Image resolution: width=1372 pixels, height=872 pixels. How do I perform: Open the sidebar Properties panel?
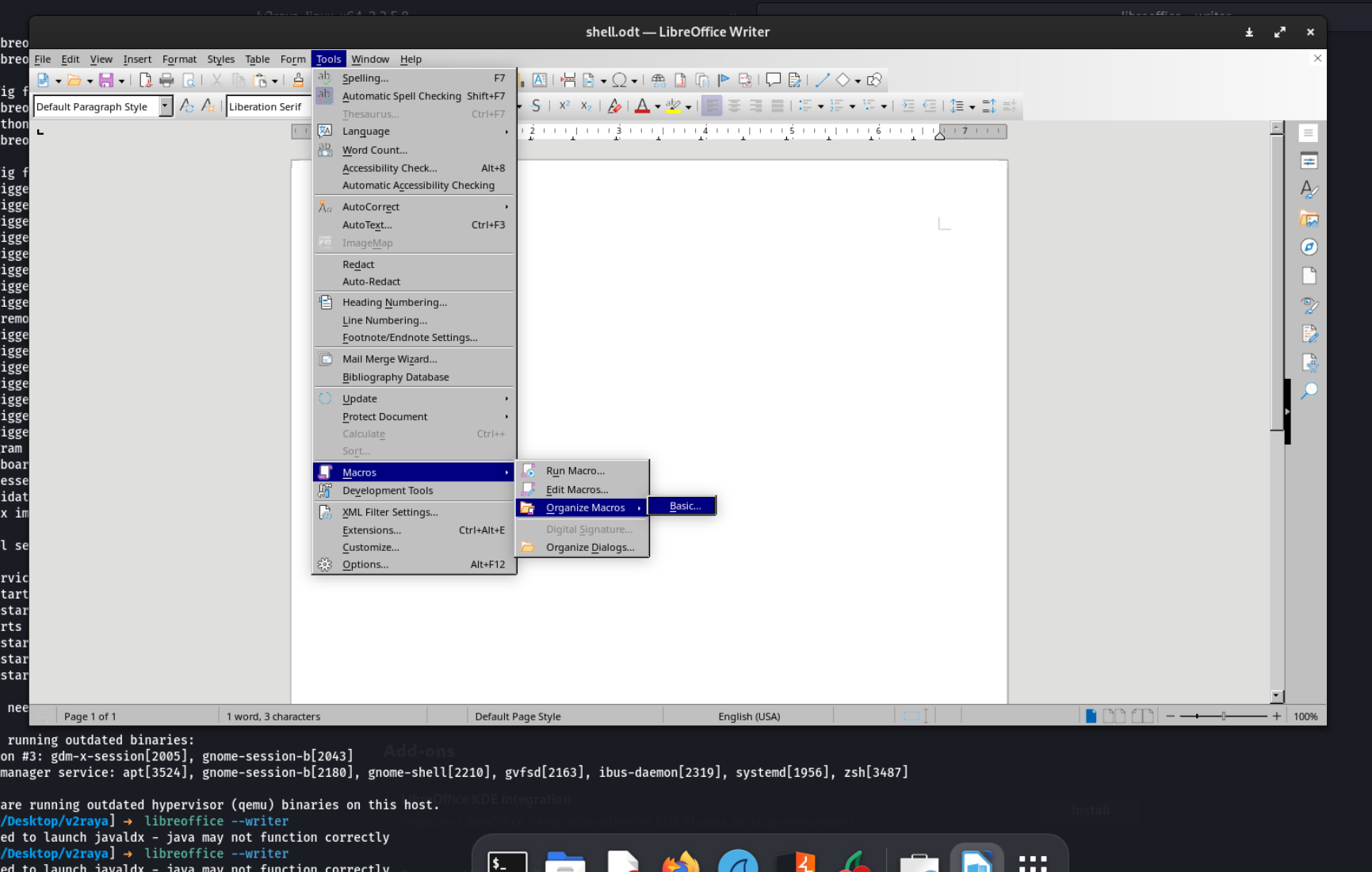(x=1309, y=162)
